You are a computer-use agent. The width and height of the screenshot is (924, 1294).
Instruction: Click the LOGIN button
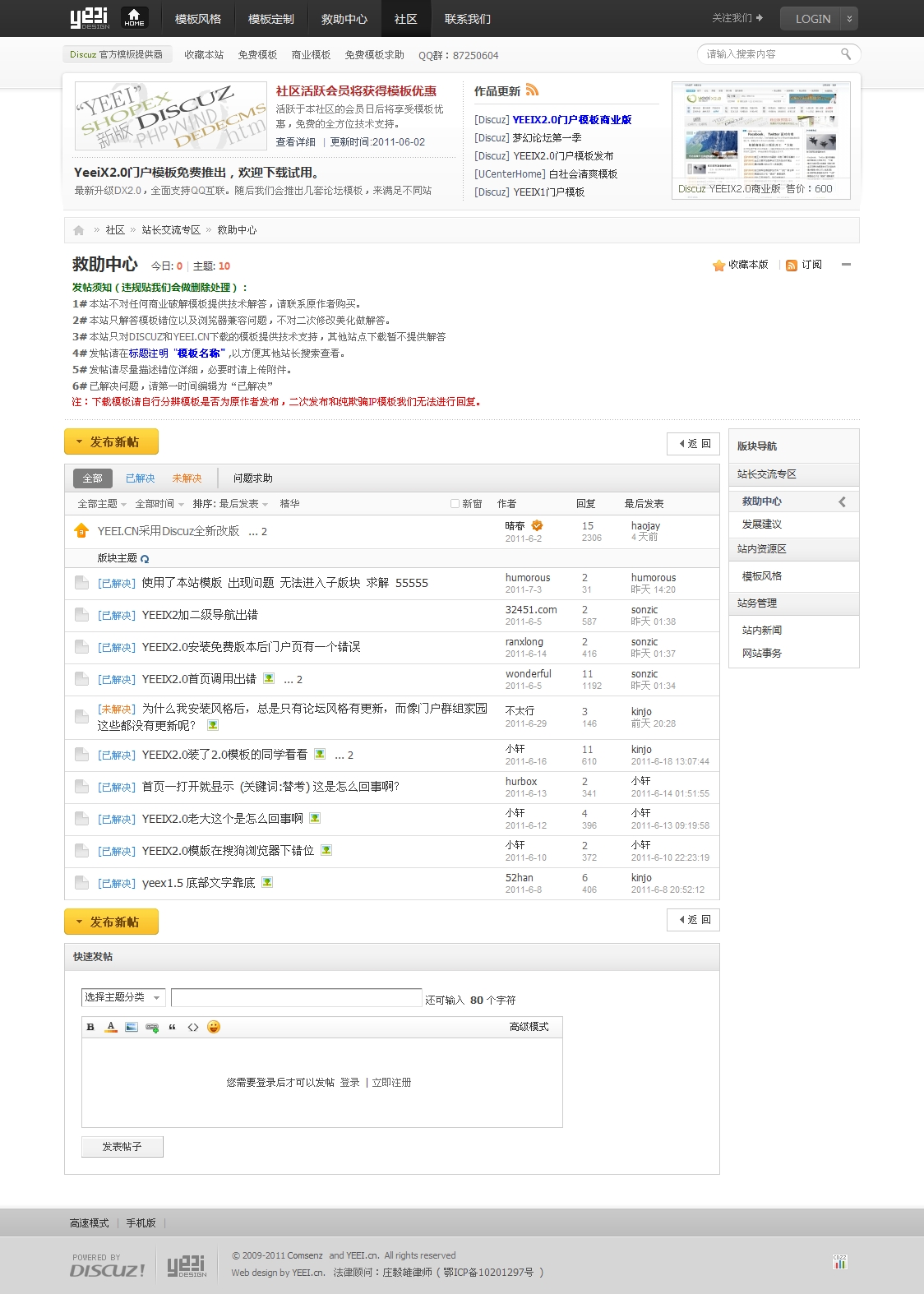811,19
